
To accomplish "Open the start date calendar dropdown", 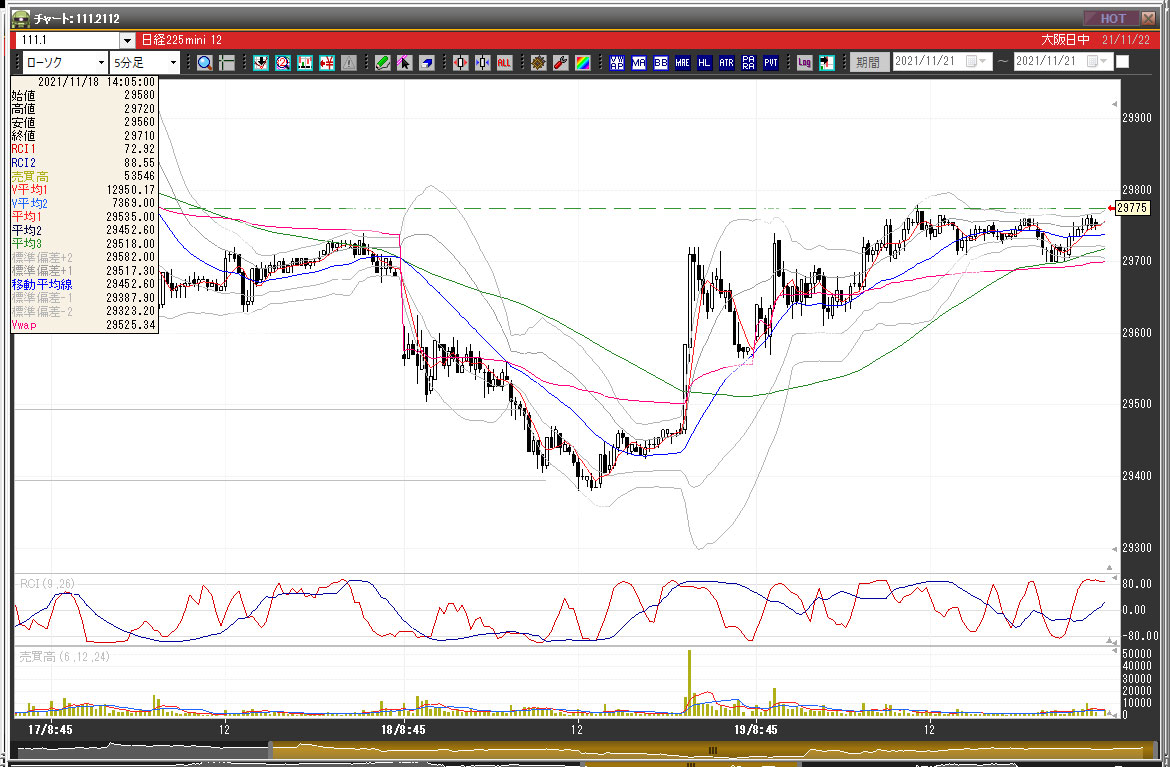I will coord(976,61).
